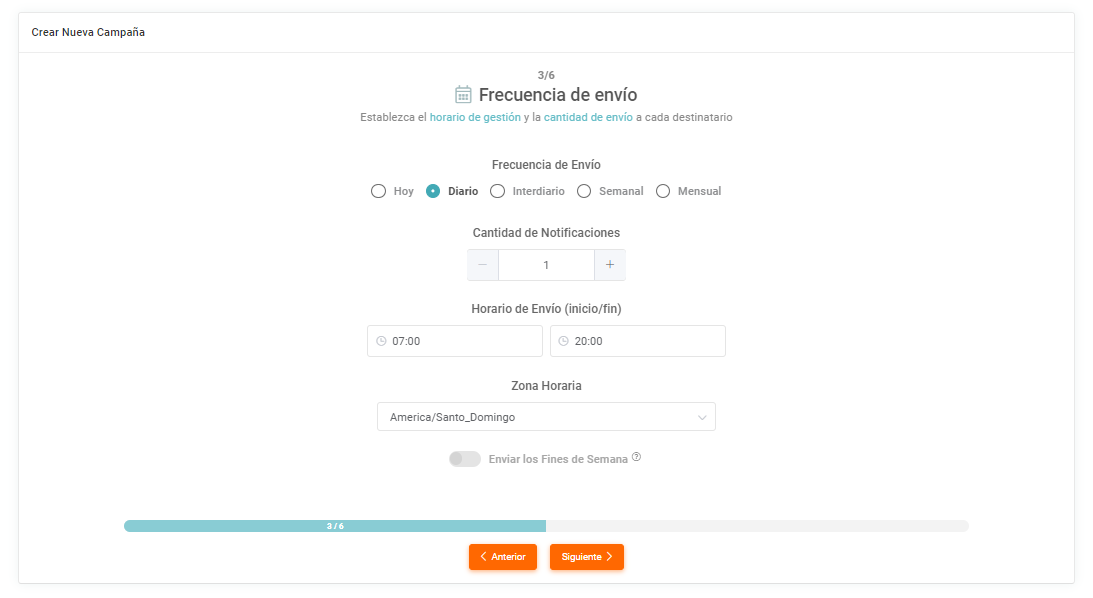The image size is (1093, 598).
Task: Click the cantidad de envío link
Action: click(x=588, y=117)
